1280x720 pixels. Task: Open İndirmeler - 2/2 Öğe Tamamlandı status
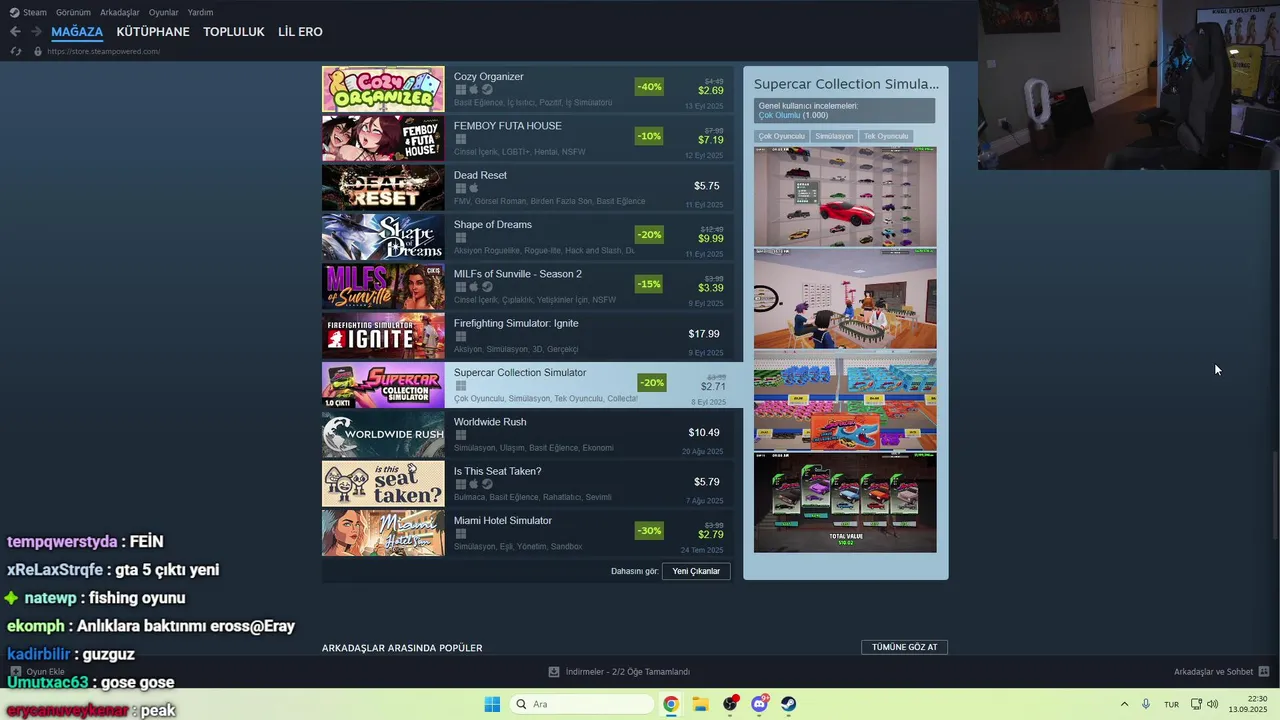click(627, 672)
